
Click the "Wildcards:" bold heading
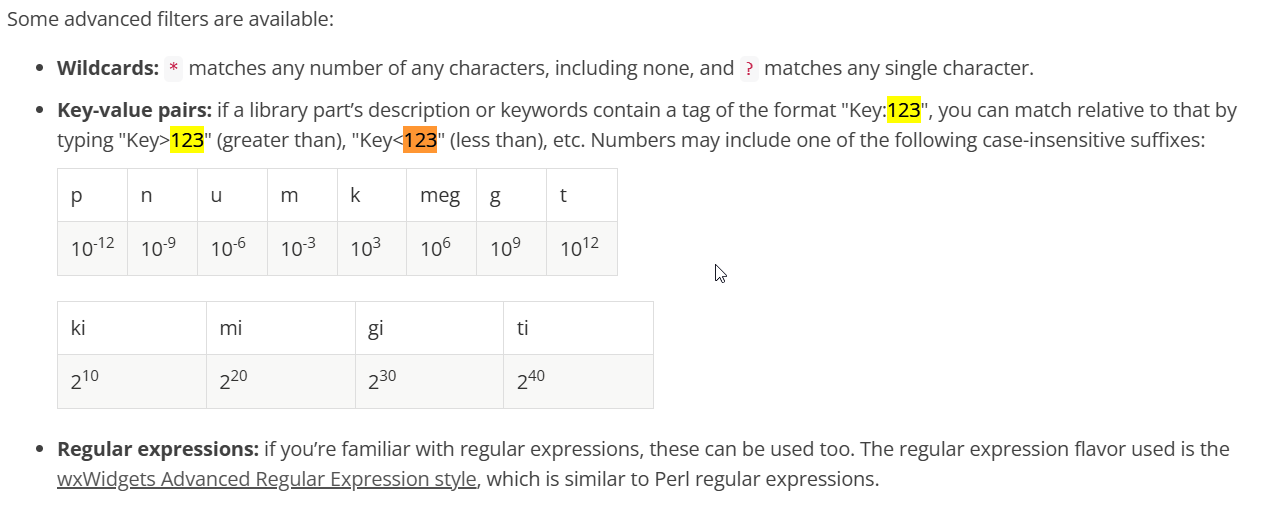pos(108,69)
